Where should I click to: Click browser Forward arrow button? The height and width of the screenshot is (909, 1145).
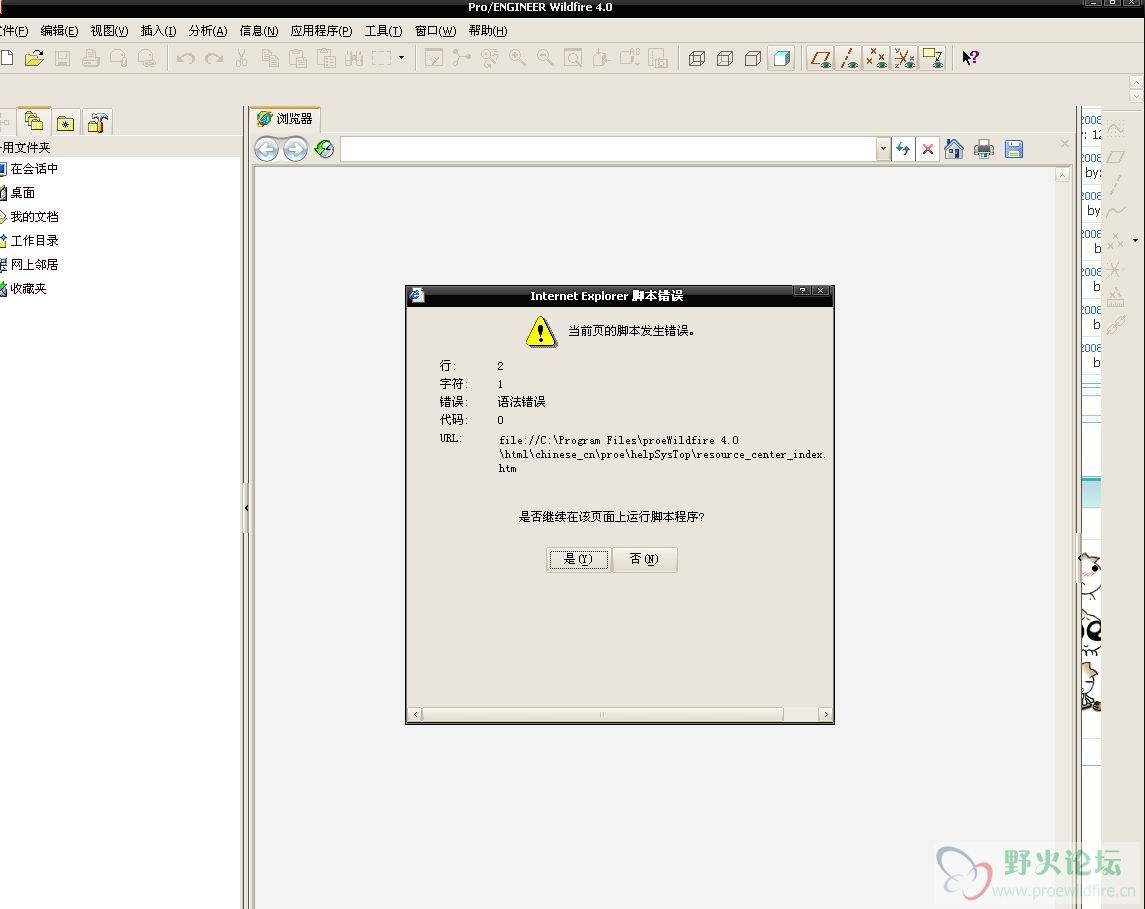point(295,150)
